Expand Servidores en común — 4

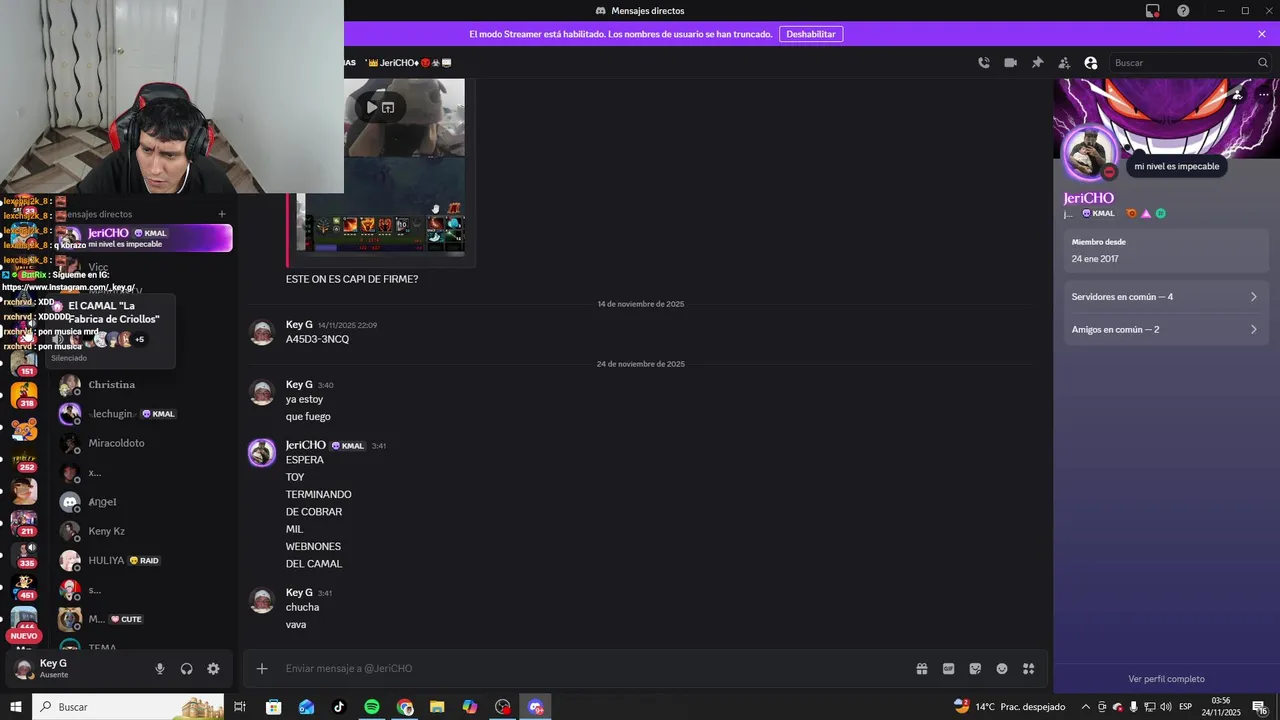[x=1167, y=297]
